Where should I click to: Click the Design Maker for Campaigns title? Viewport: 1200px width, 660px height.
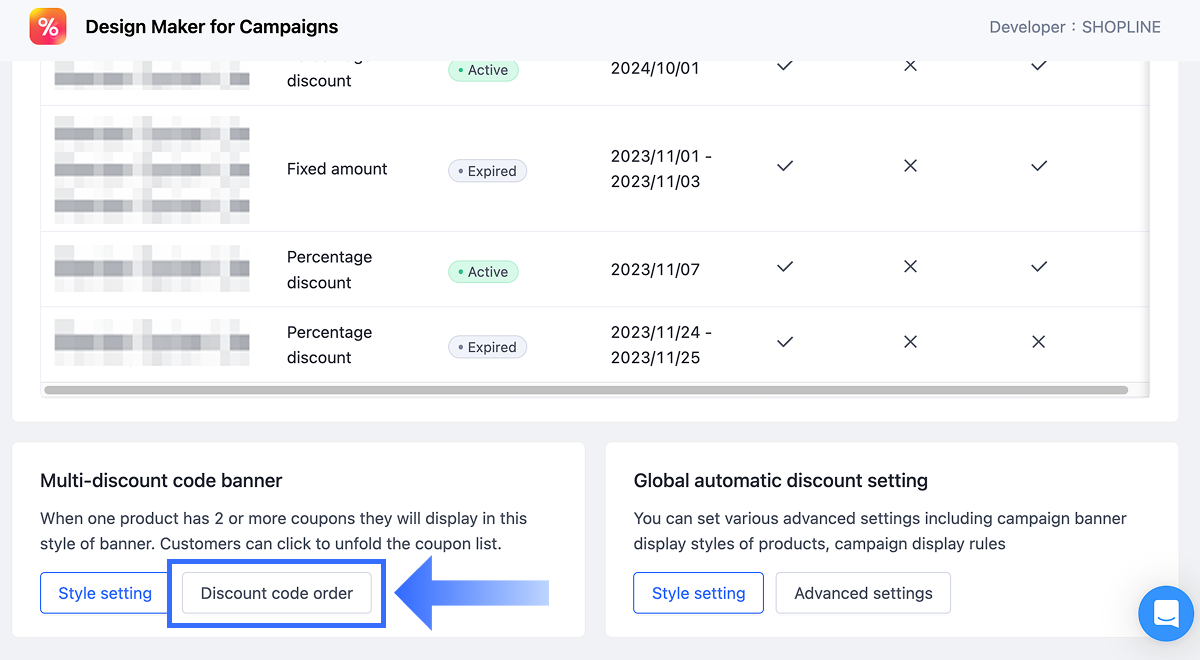click(x=212, y=27)
